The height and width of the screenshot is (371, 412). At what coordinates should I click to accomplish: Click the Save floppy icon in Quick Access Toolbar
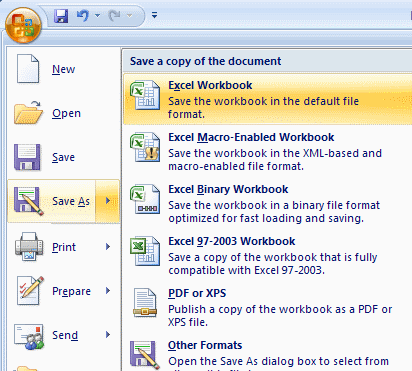point(61,15)
